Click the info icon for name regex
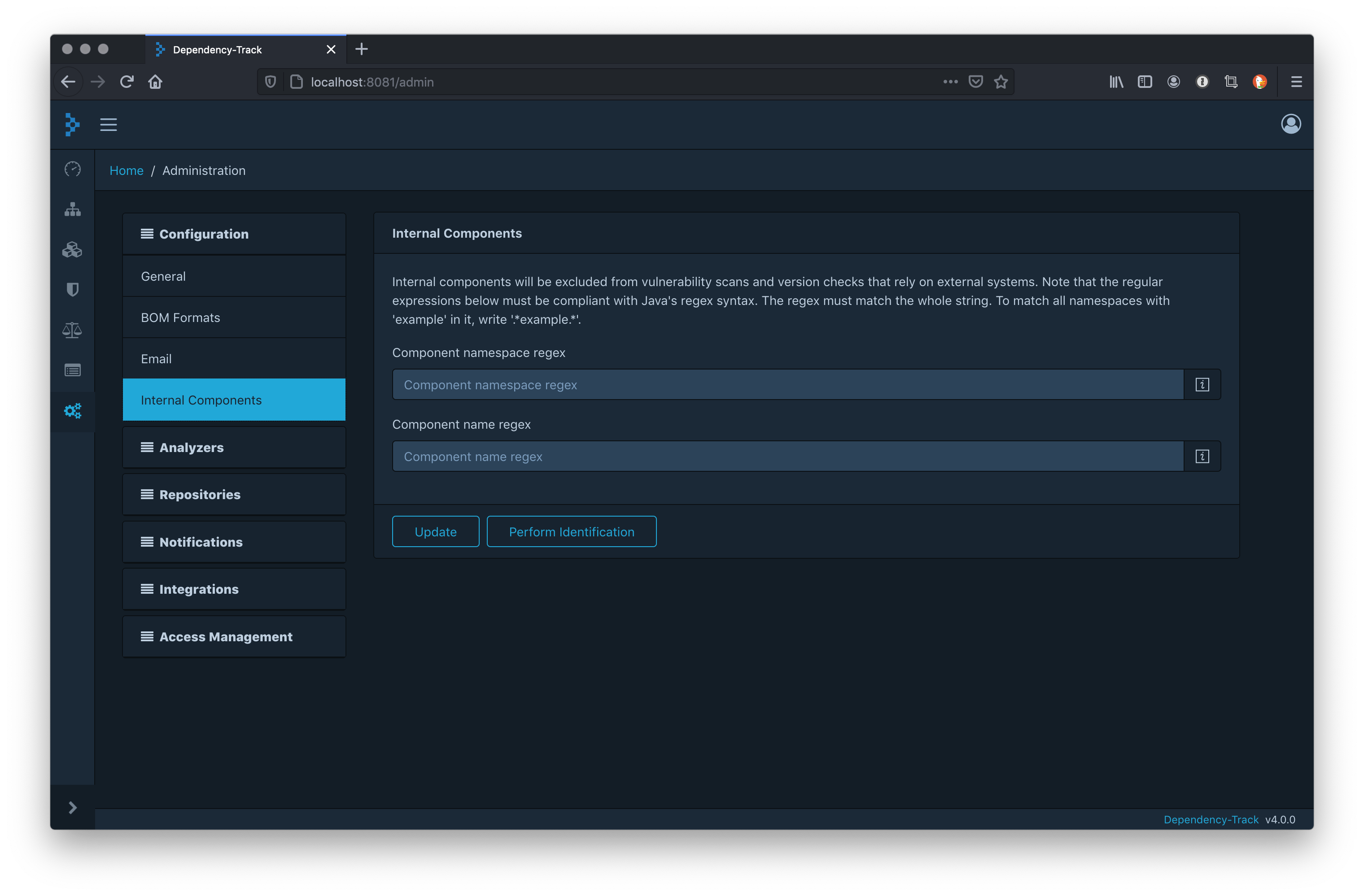This screenshot has width=1364, height=896. point(1202,456)
